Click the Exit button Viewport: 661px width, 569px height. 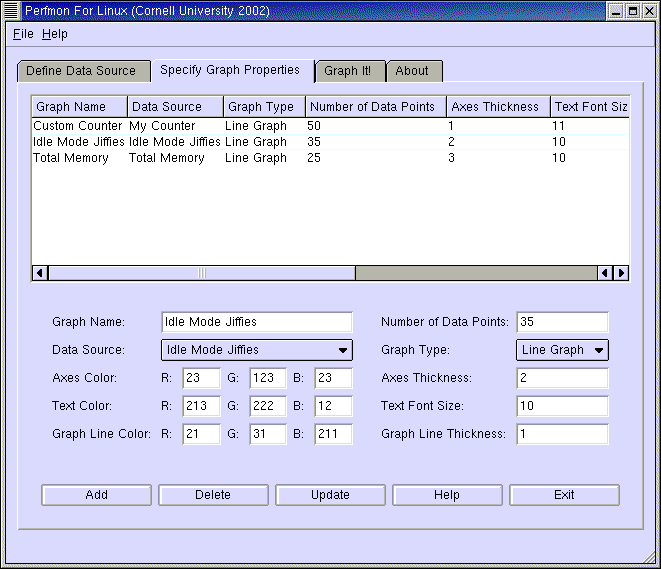tap(564, 495)
